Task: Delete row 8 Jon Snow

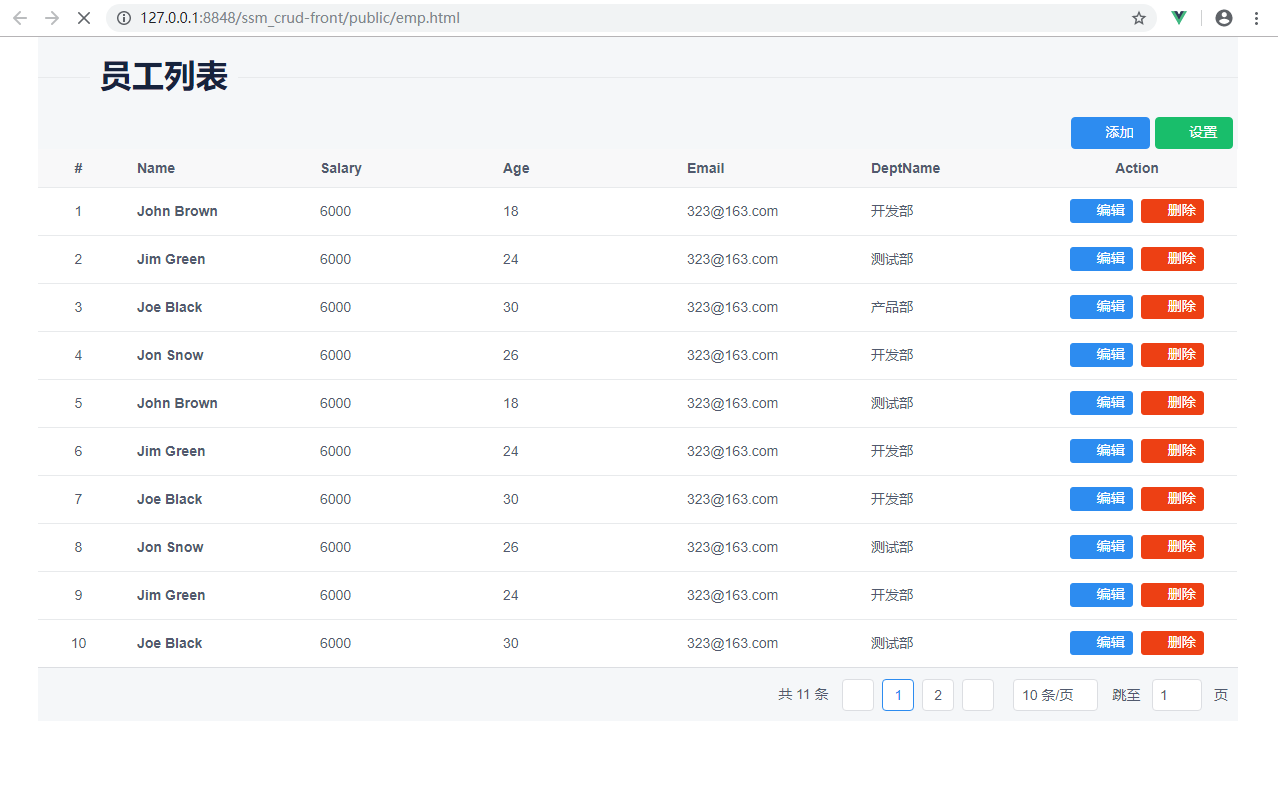Action: tap(1172, 547)
